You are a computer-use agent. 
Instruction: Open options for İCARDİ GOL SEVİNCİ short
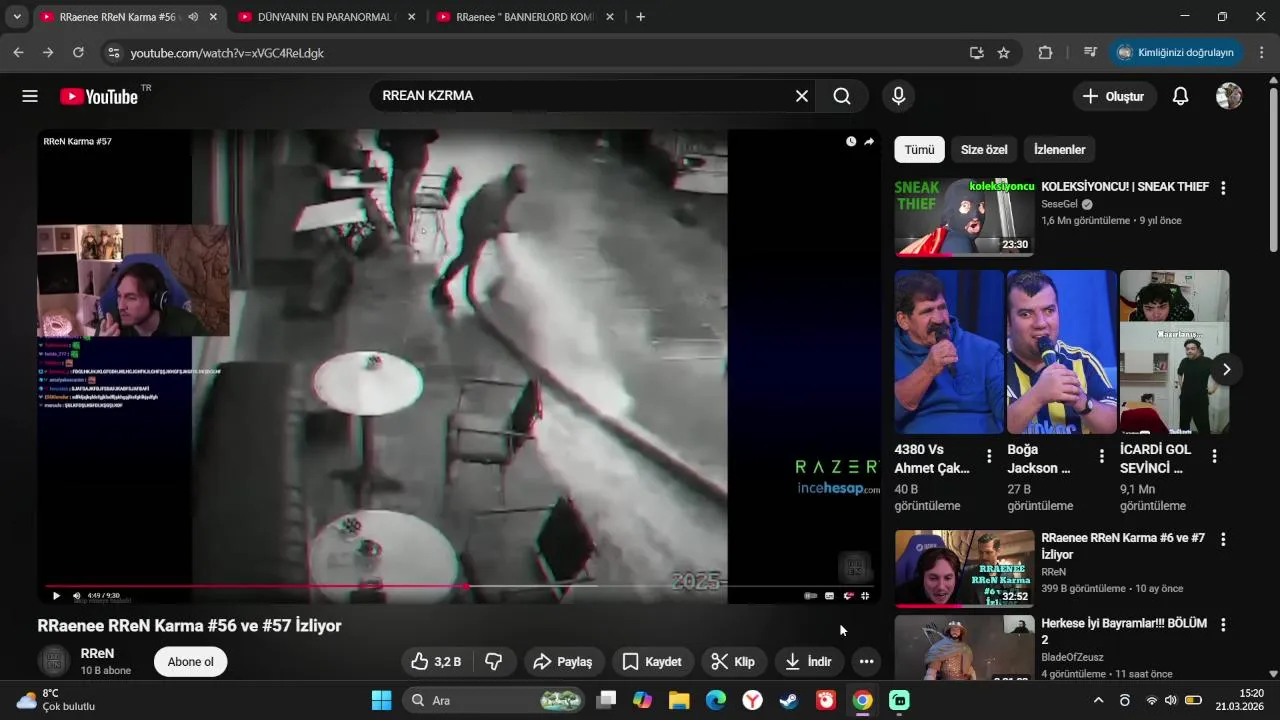point(1214,456)
